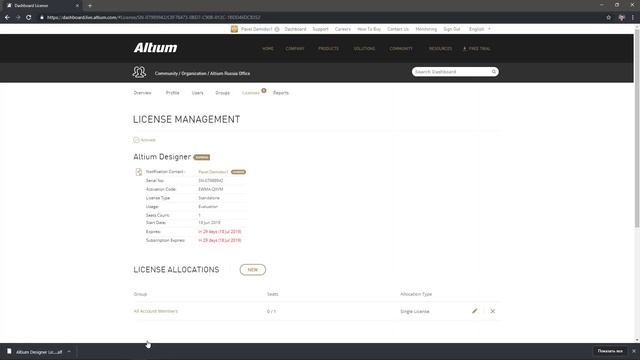Click the community people icon

coord(139,72)
